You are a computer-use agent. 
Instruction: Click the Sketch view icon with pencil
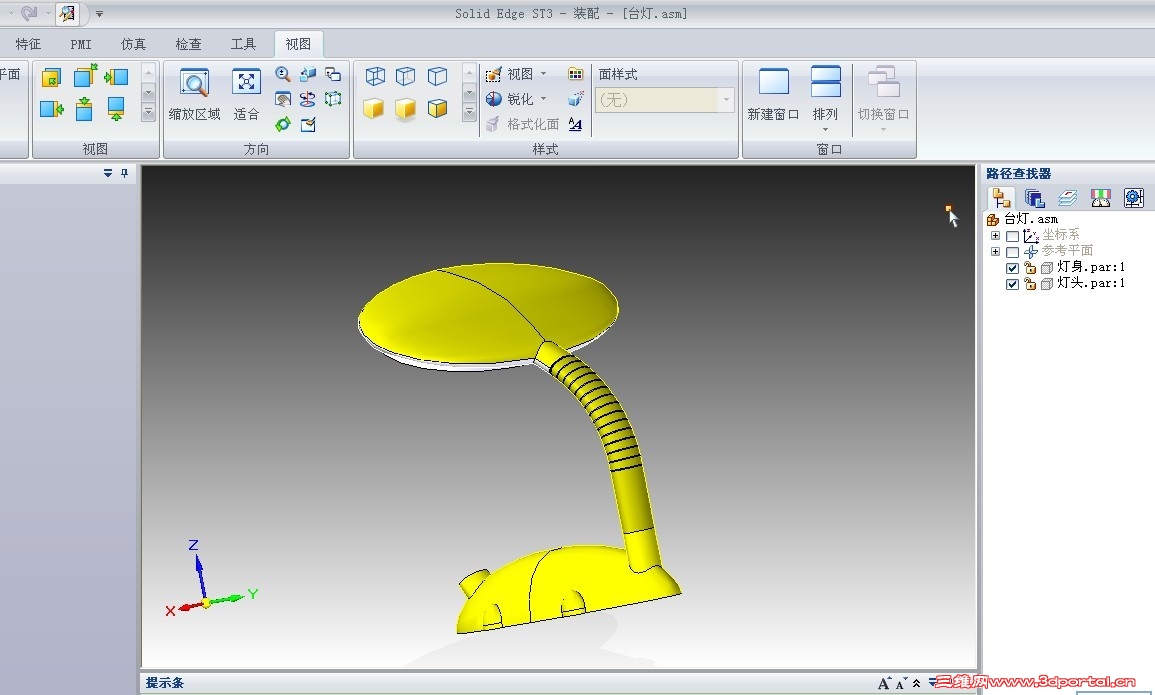click(308, 124)
